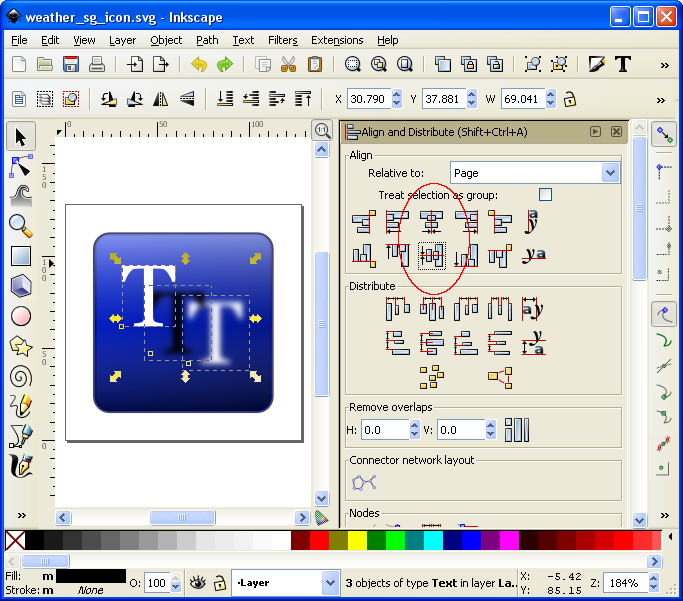683x601 pixels.
Task: Select the 3D Box tool
Action: pos(20,286)
